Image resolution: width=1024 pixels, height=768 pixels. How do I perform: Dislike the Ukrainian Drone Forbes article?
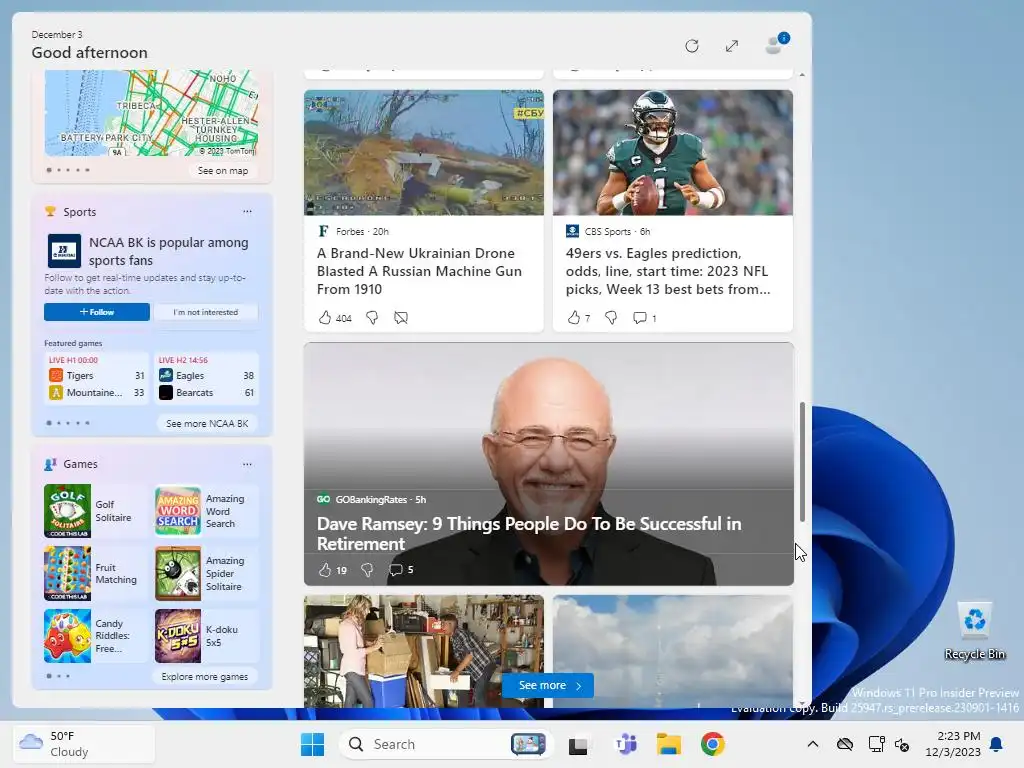(372, 318)
